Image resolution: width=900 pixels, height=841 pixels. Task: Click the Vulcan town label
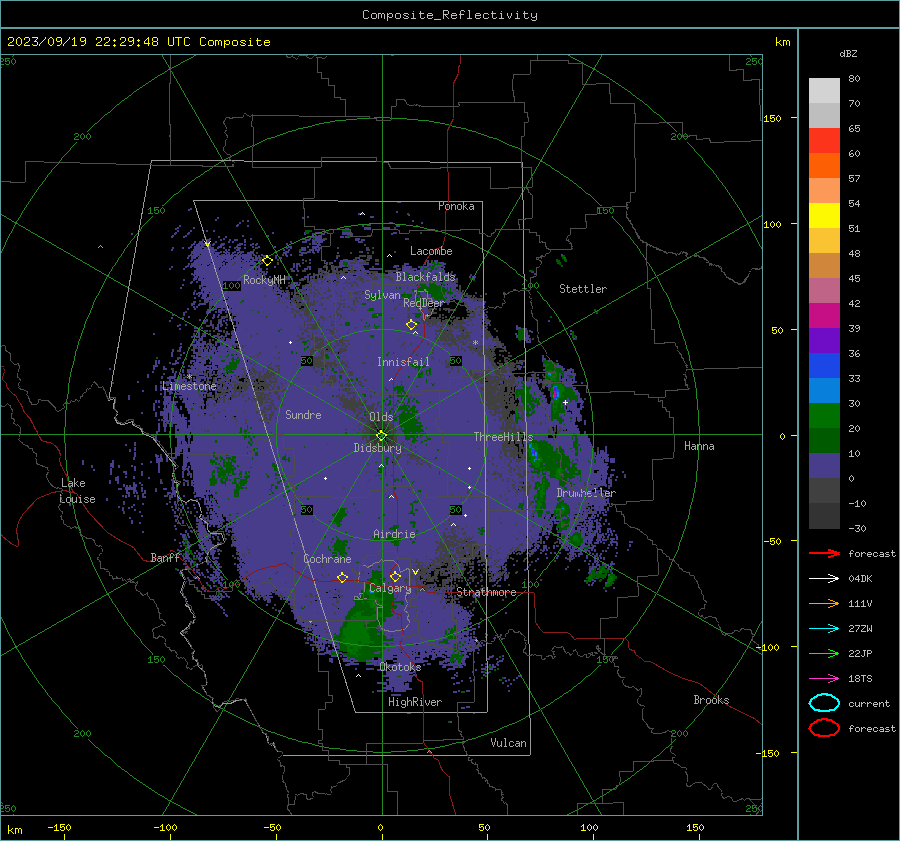[508, 743]
